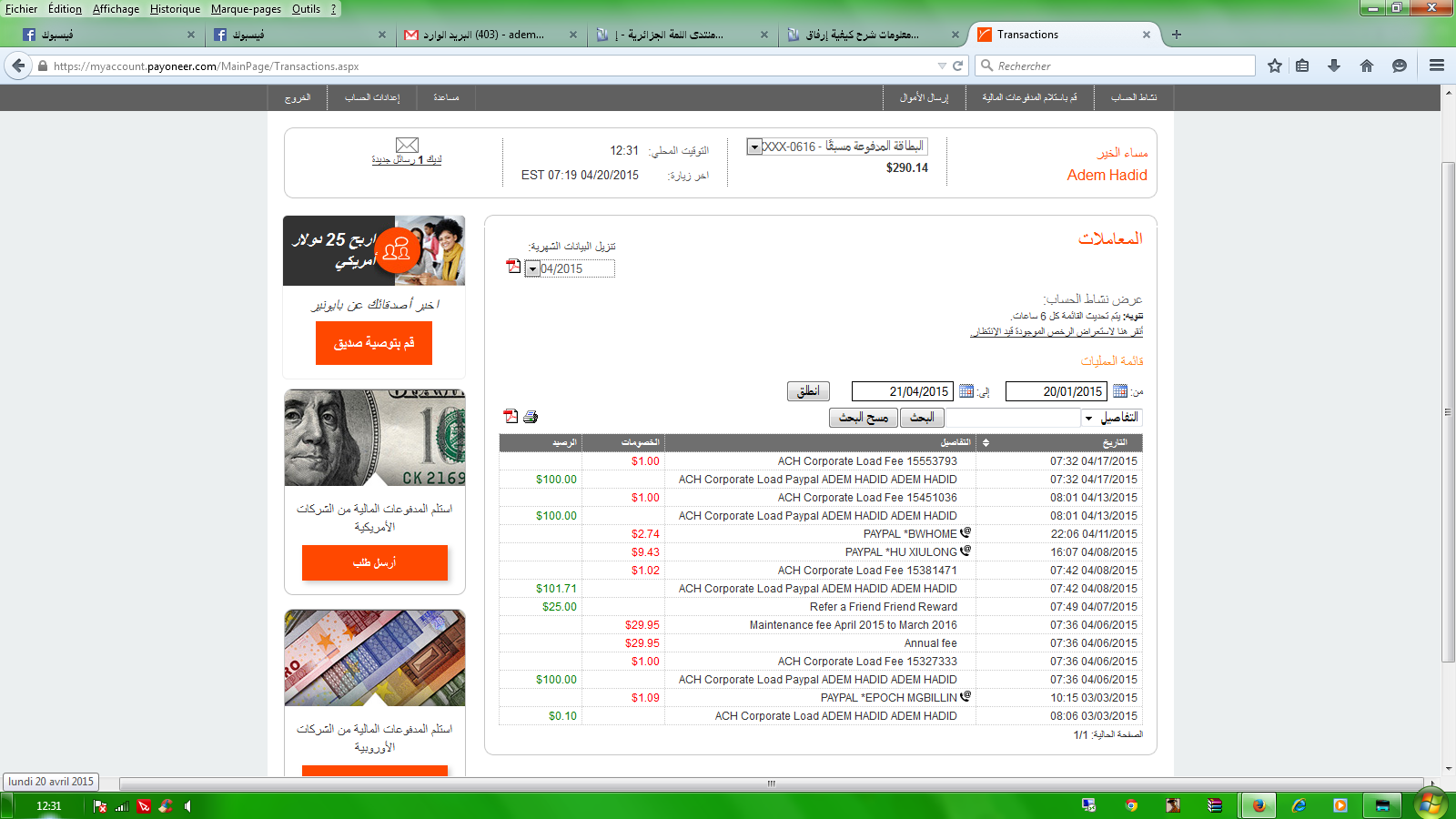Export transactions table via PDF icon

[511, 417]
